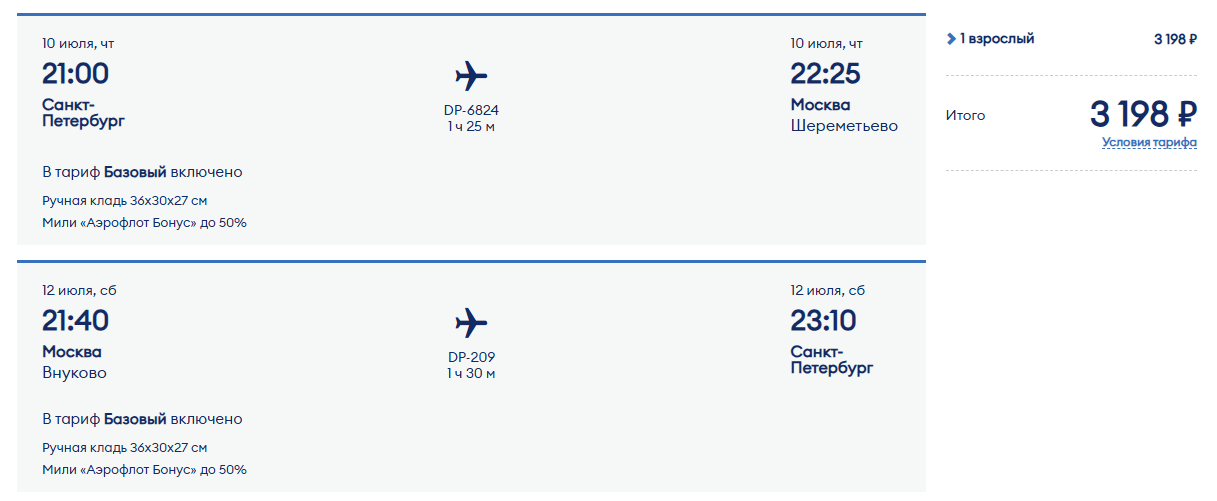The width and height of the screenshot is (1217, 501).
Task: Click arrival time 23:10
Action: [823, 320]
